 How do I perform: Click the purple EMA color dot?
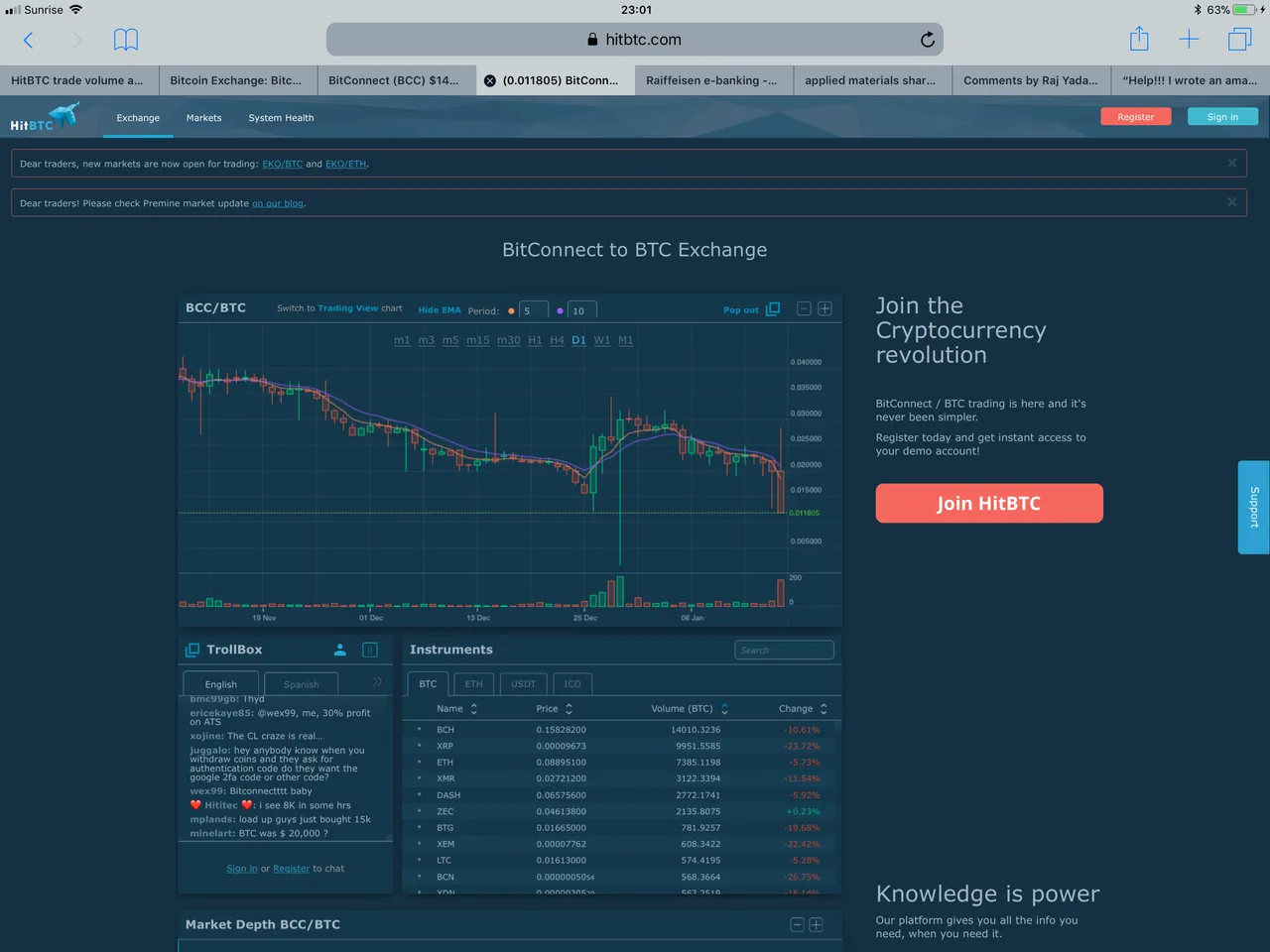[x=560, y=311]
